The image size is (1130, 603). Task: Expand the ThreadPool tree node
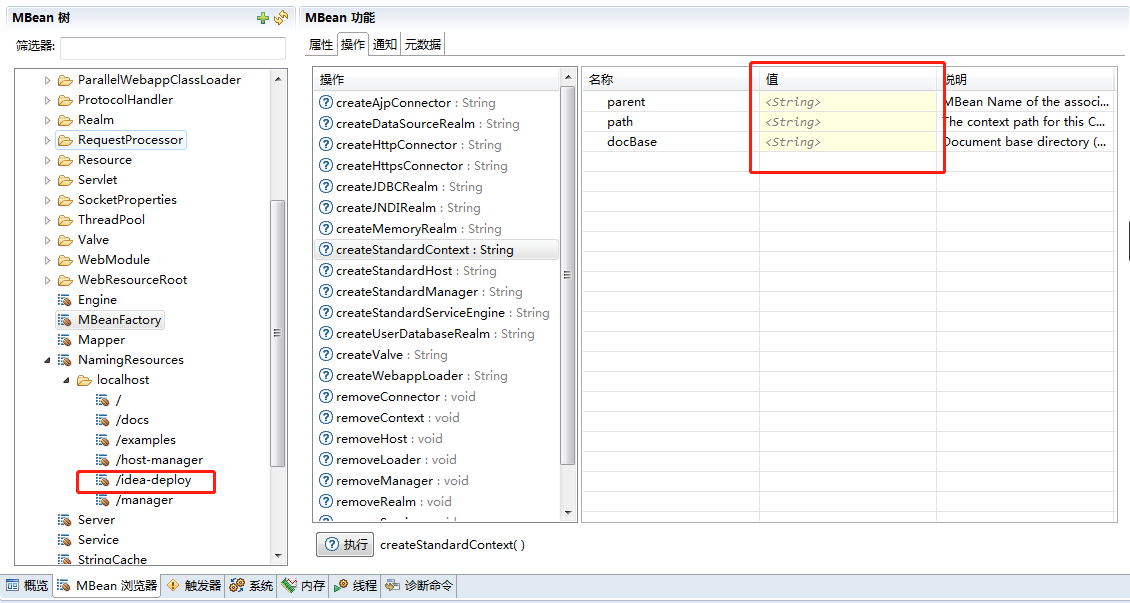(x=47, y=220)
